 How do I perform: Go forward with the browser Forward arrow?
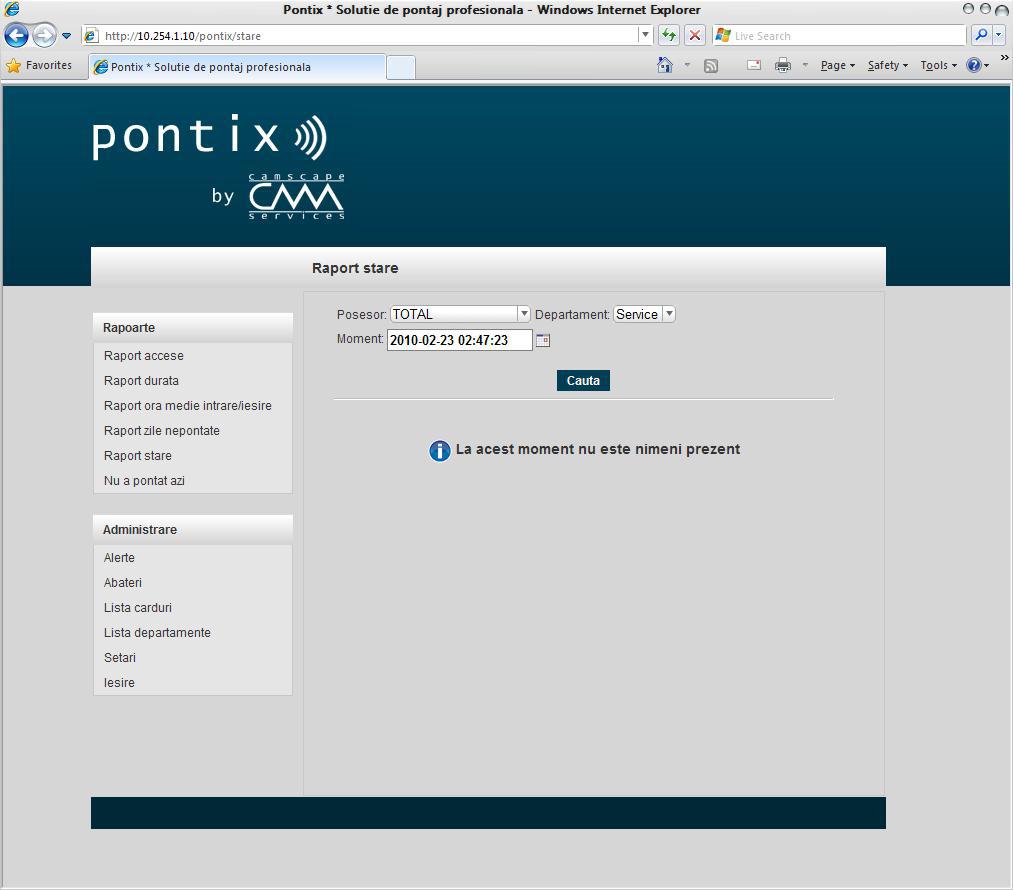pos(44,36)
